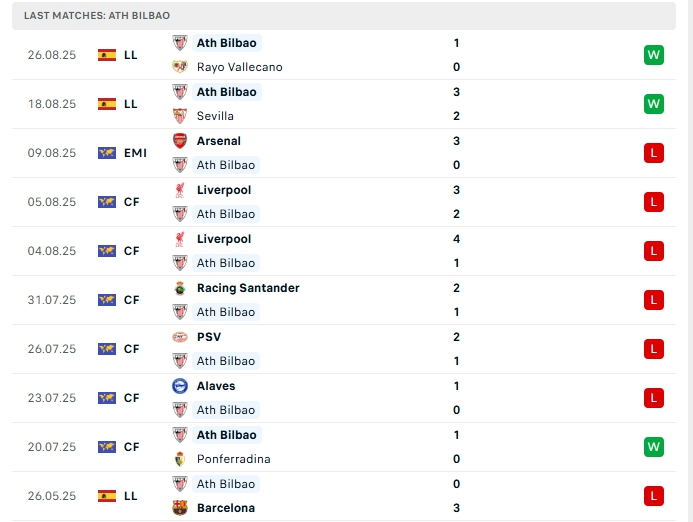Click the green W badge for Ponferradina match
This screenshot has height=522, width=693.
[x=654, y=446]
